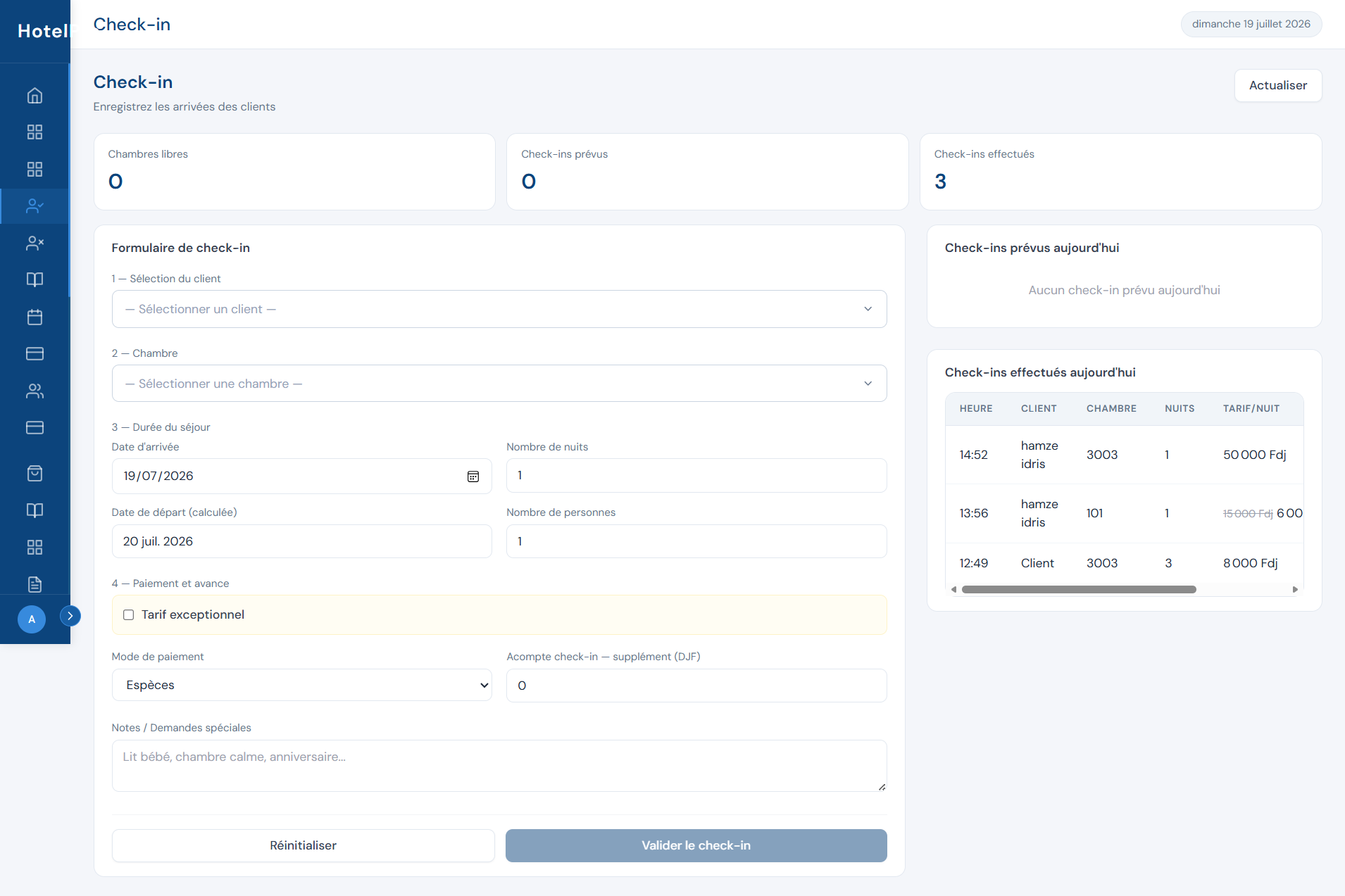
Task: Select the check-in user icon with checkmark
Action: (35, 206)
